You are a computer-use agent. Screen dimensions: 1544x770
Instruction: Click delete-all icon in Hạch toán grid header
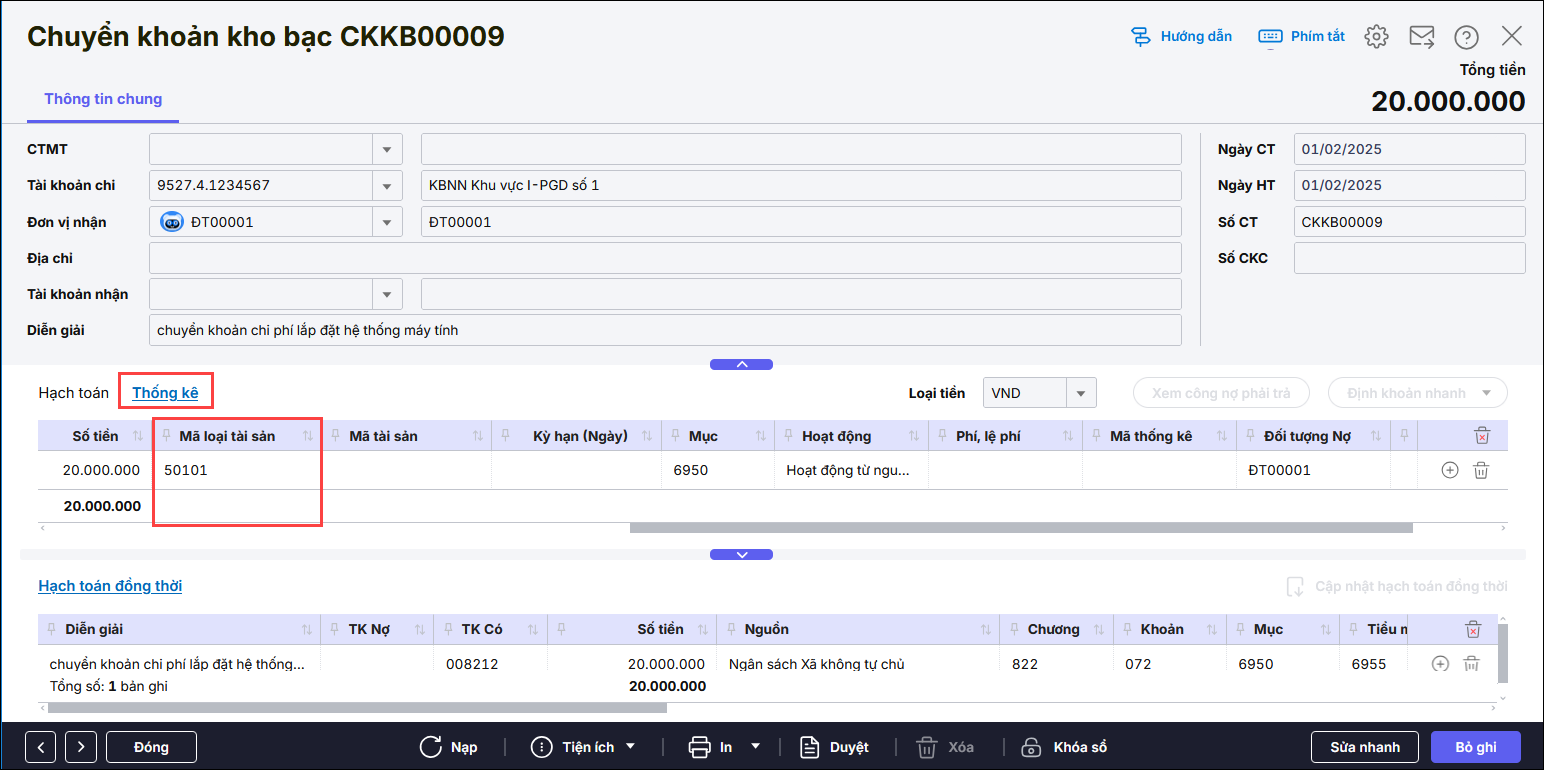[1481, 435]
